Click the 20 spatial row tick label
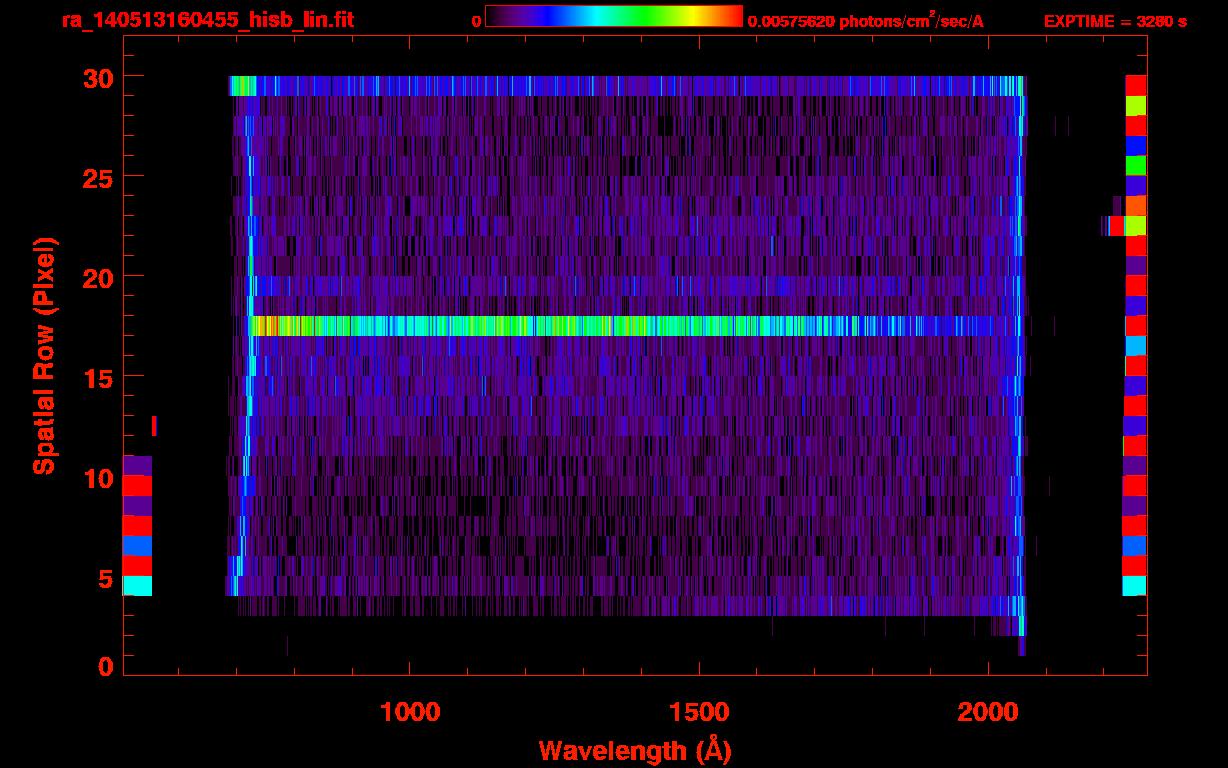This screenshot has height=768, width=1228. (x=98, y=277)
